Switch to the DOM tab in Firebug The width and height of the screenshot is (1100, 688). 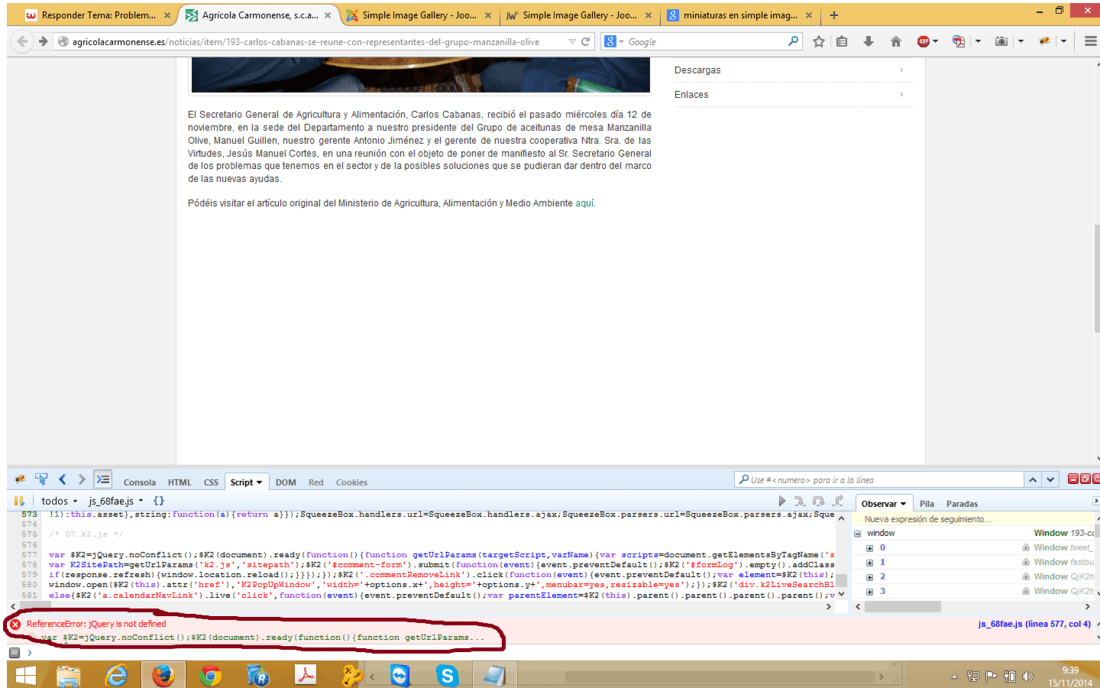286,483
